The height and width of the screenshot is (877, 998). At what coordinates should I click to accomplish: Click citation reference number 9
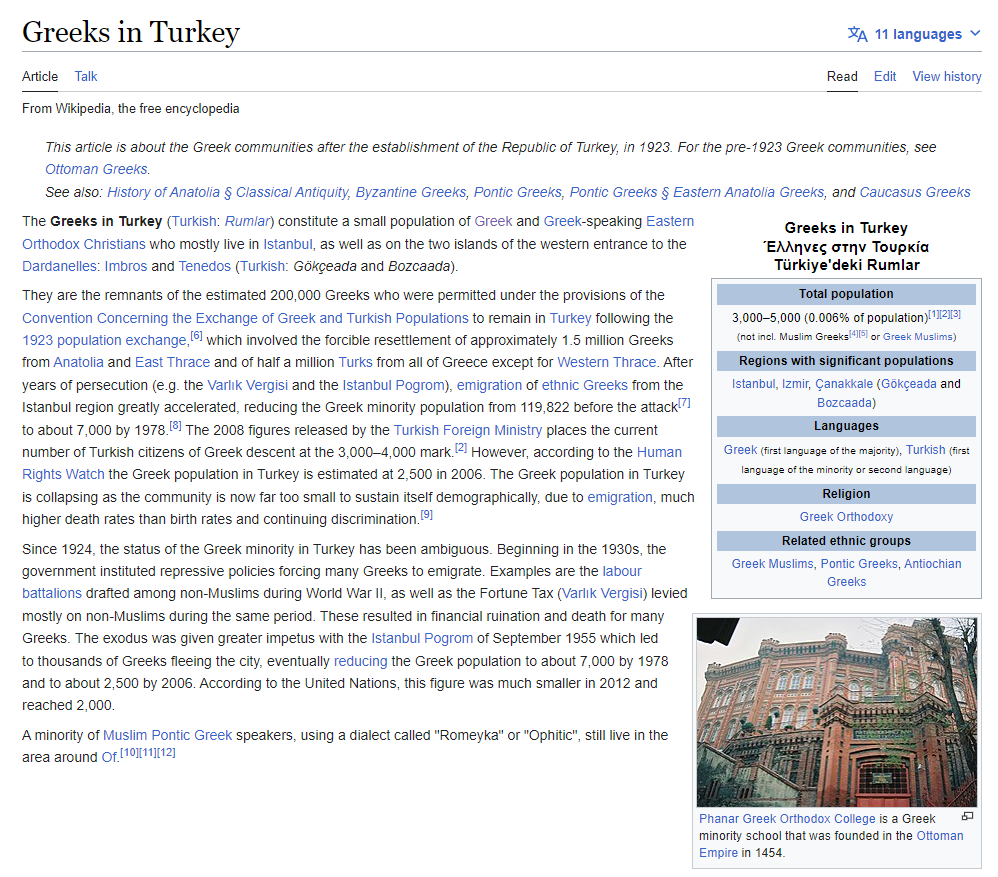pyautogui.click(x=426, y=516)
